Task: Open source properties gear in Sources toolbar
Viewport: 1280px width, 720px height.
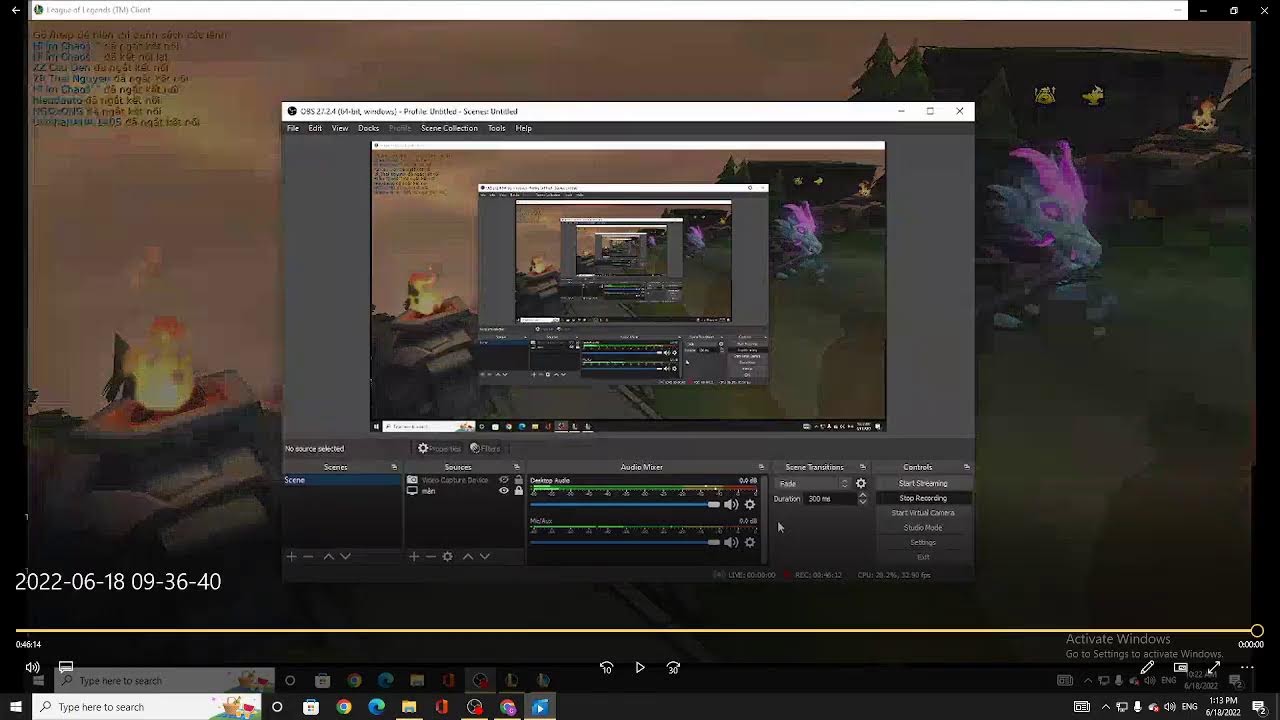Action: [448, 556]
